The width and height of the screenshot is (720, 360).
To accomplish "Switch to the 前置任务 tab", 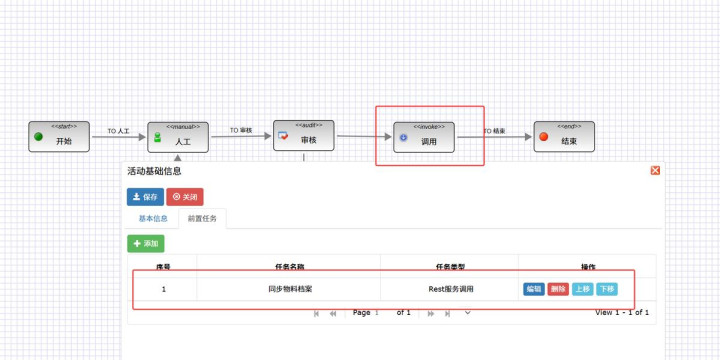I will [x=202, y=219].
